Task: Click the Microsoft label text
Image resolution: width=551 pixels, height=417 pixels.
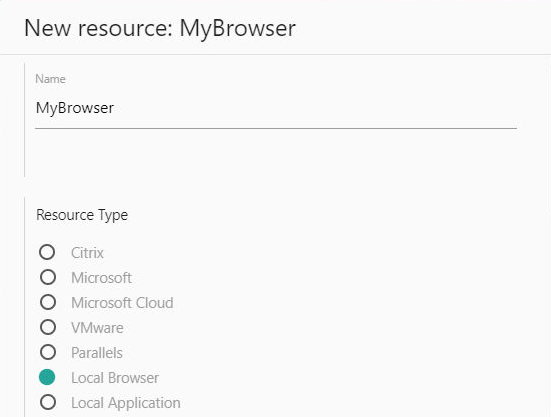Action: pos(101,278)
